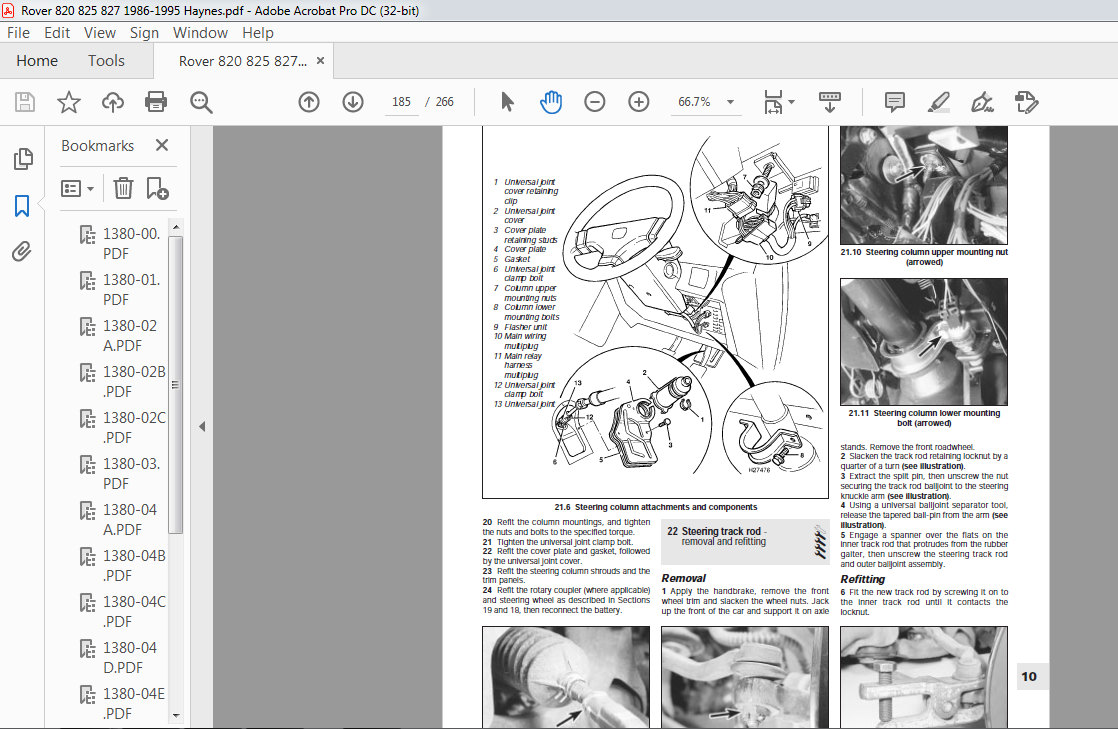Open bookmarks options dropdown menu
Screen dimensions: 1118x729
pyautogui.click(x=77, y=188)
